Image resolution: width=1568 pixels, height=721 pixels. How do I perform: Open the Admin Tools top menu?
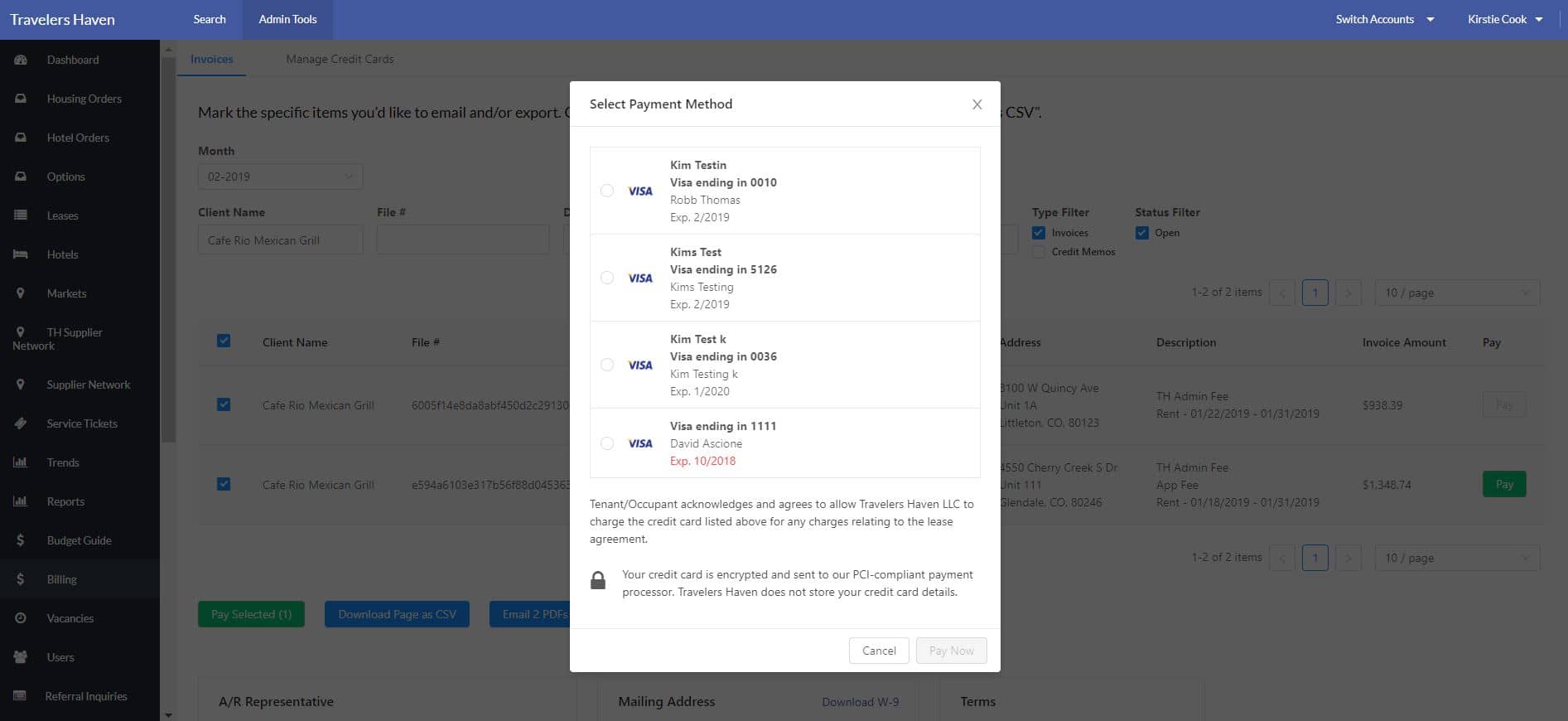[287, 19]
